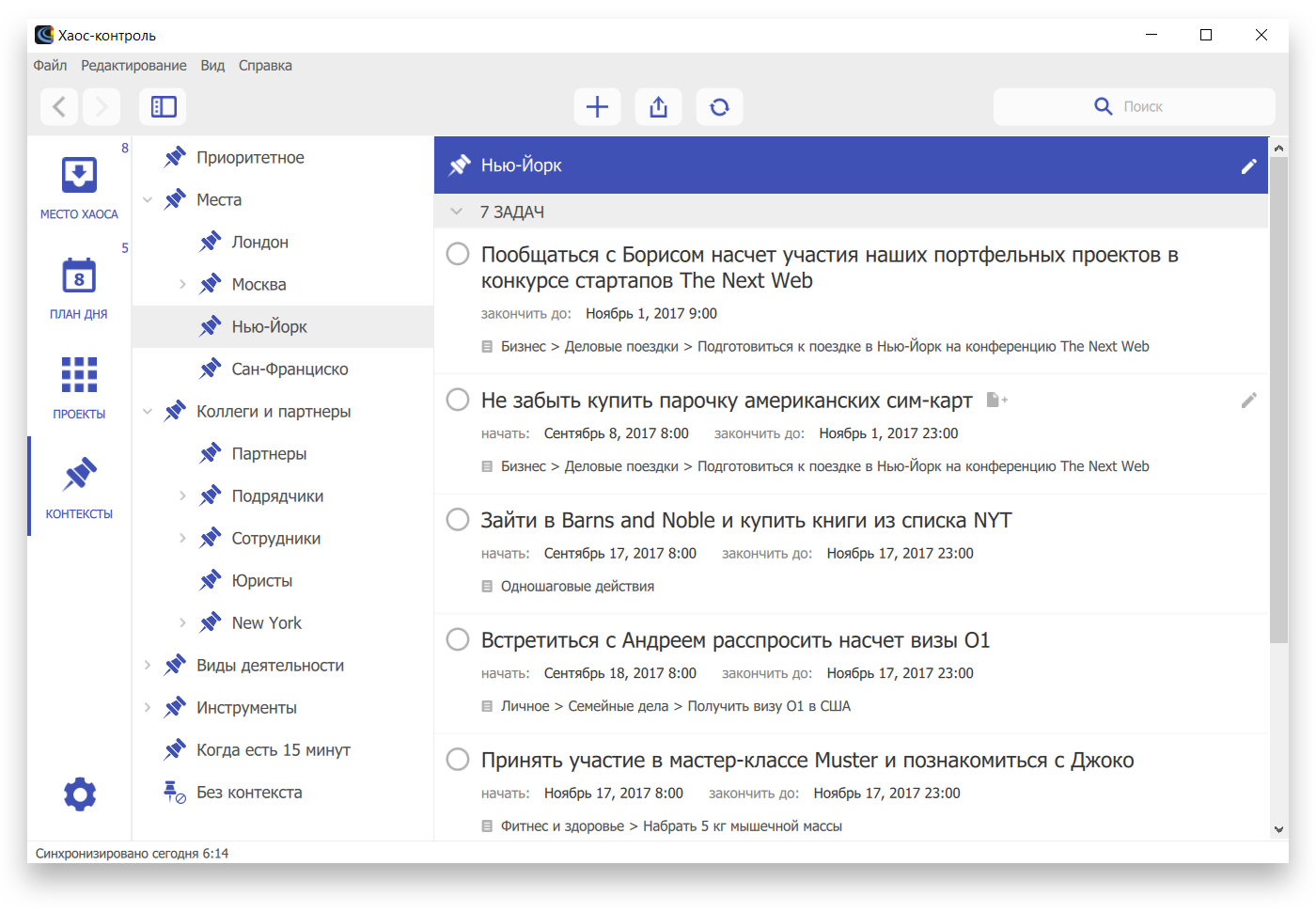Click the magnifier icon in search box
Screen dimensions: 1316x912
(1104, 106)
